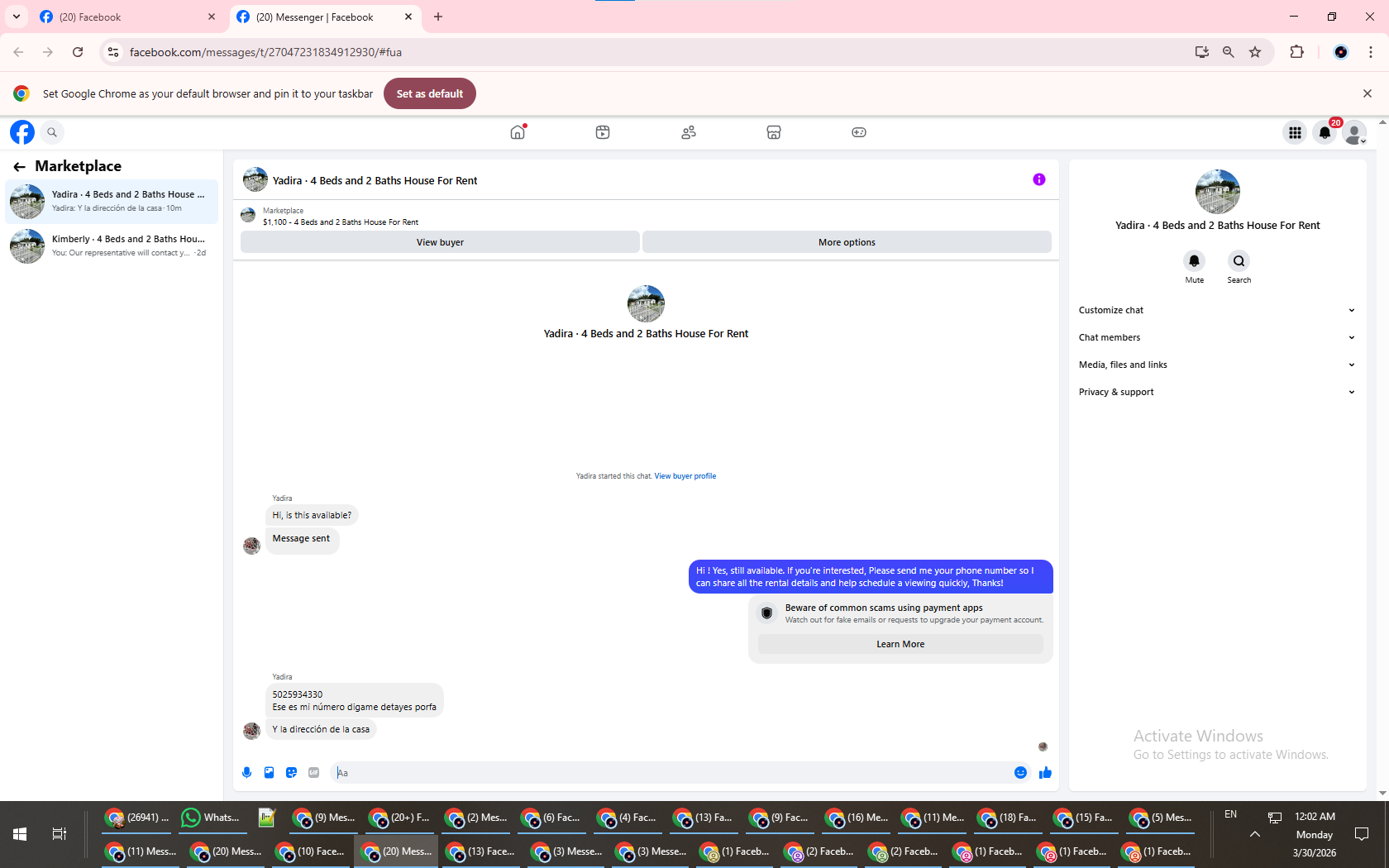The image size is (1389, 868).
Task: Open the taskbar clock and date
Action: (1315, 834)
